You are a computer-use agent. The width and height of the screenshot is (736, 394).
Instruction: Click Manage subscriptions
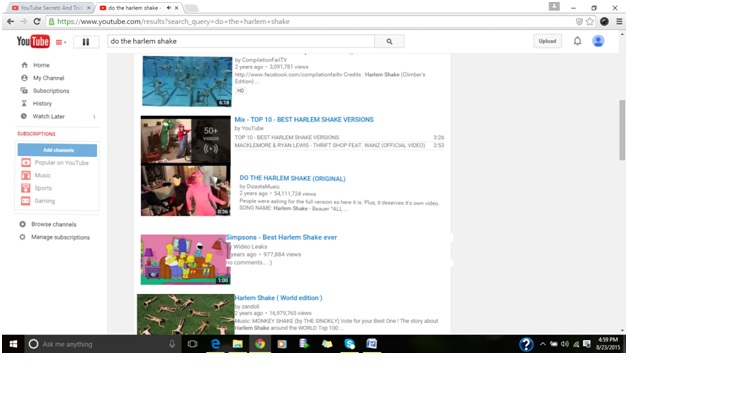pyautogui.click(x=60, y=237)
